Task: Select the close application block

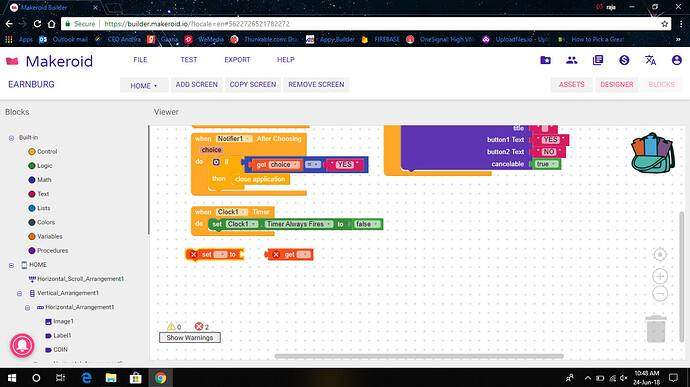Action: (x=260, y=179)
